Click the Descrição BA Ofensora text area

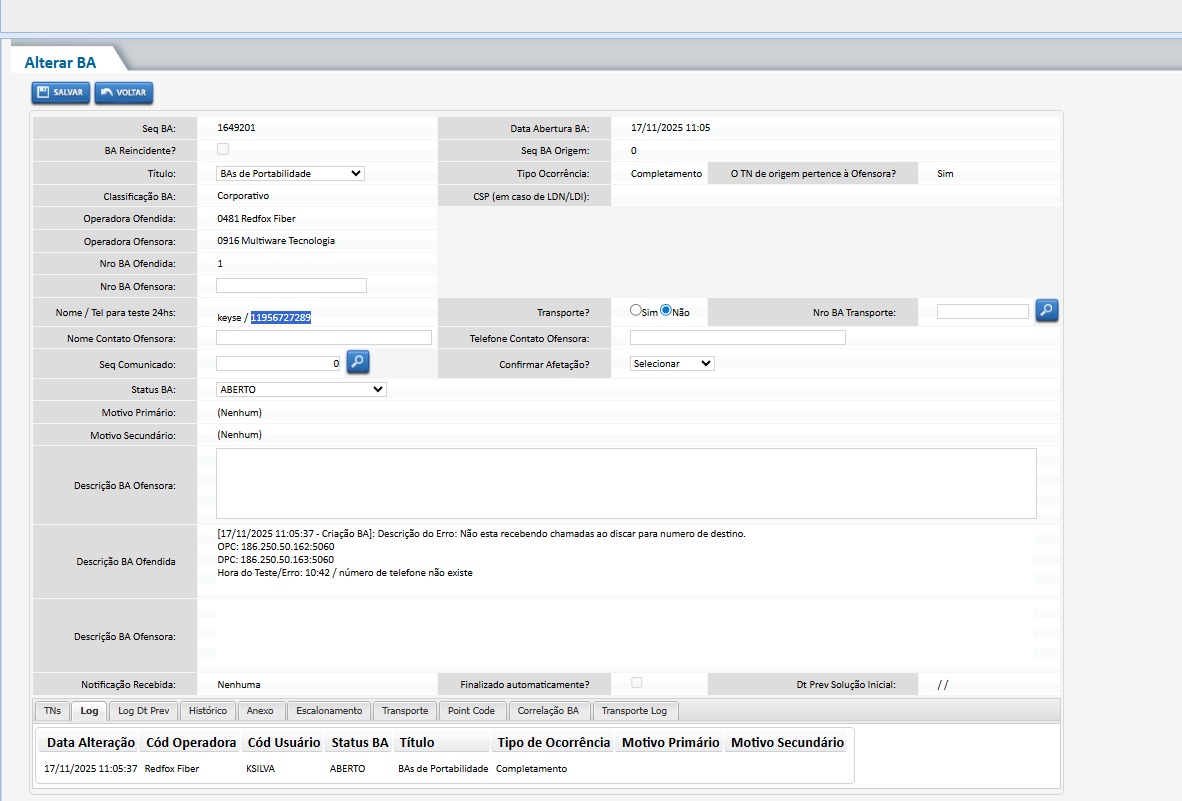pos(626,484)
